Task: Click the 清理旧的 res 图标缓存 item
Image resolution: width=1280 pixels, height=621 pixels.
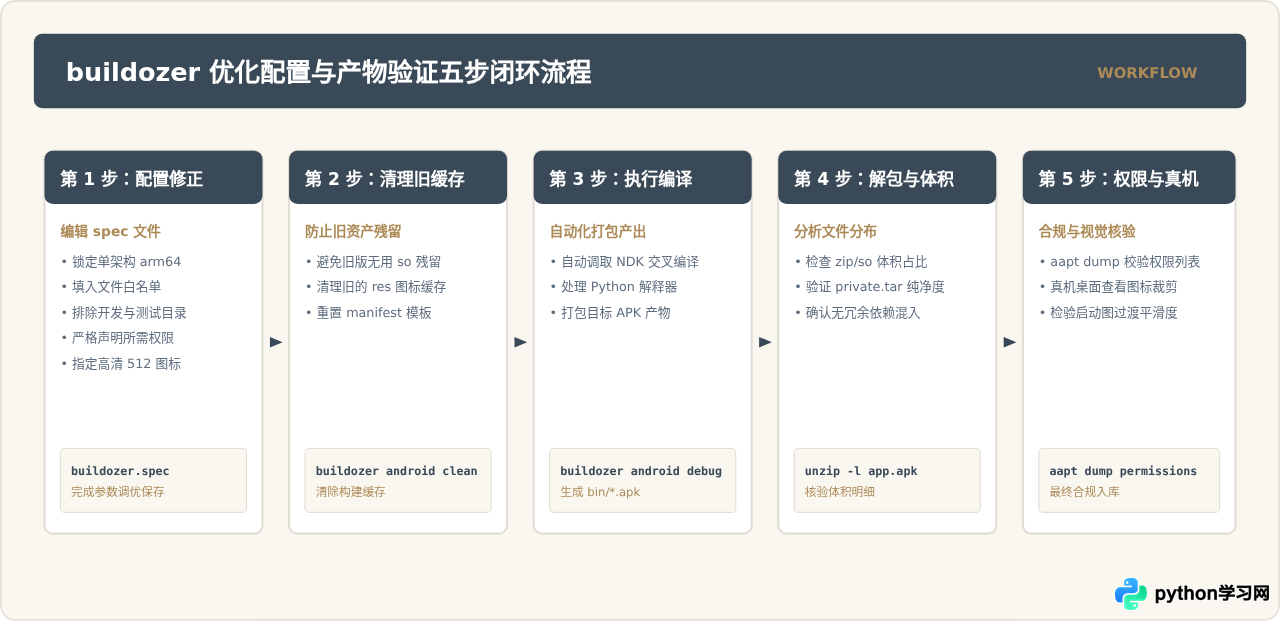Action: [376, 287]
